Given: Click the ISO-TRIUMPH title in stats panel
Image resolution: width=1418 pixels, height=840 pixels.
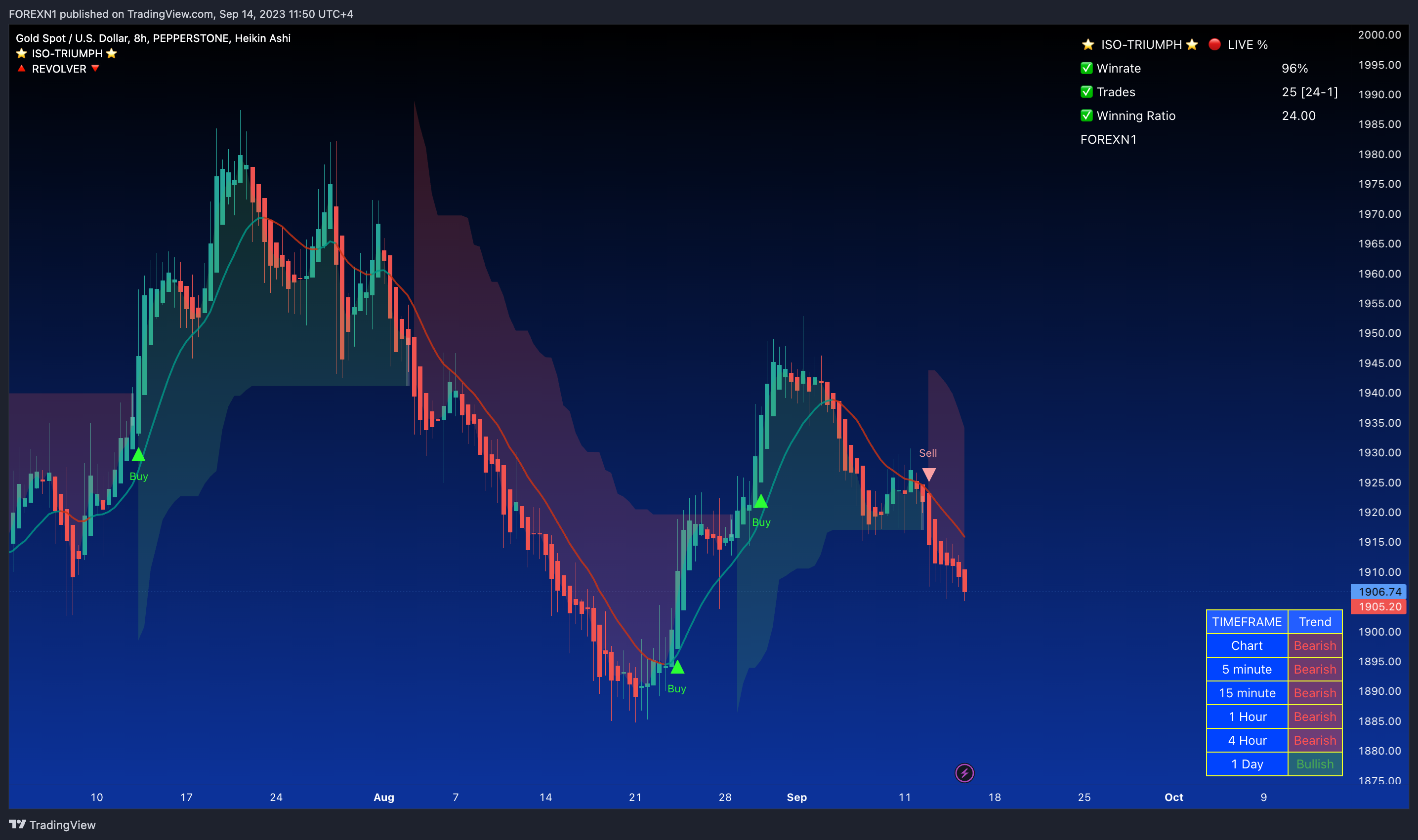Looking at the screenshot, I should pos(1140,44).
